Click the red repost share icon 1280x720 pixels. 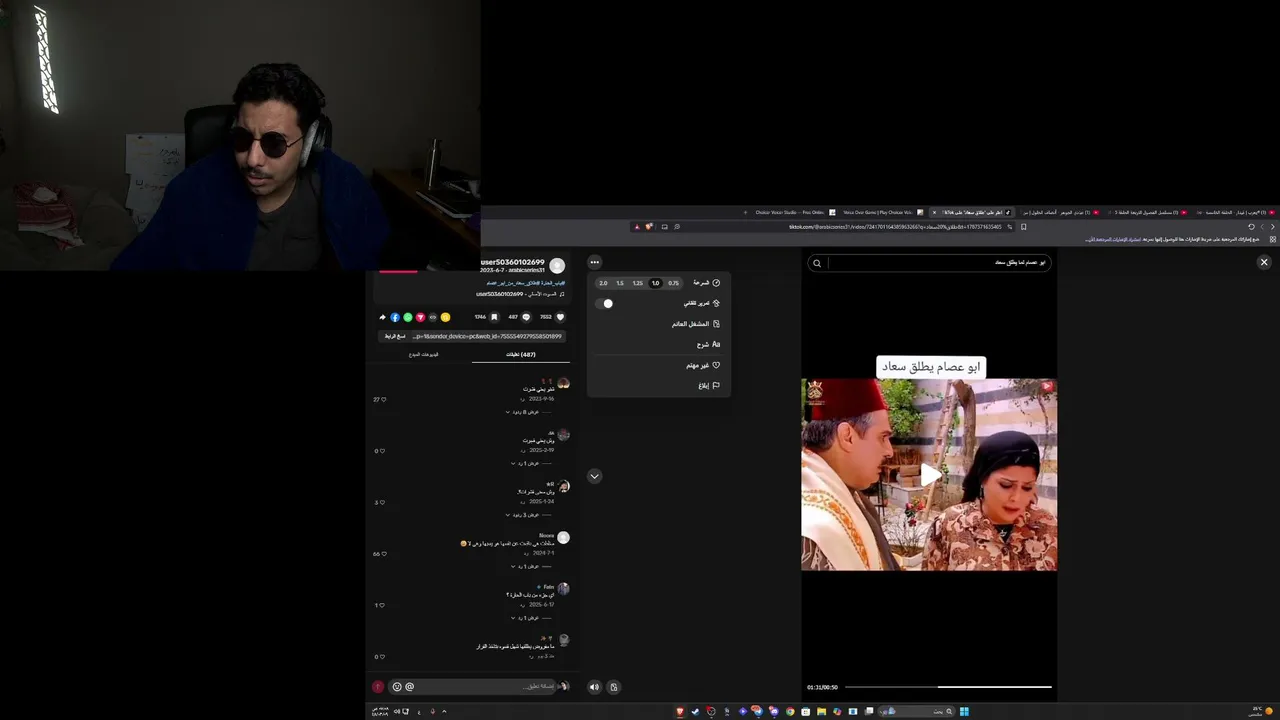[420, 317]
